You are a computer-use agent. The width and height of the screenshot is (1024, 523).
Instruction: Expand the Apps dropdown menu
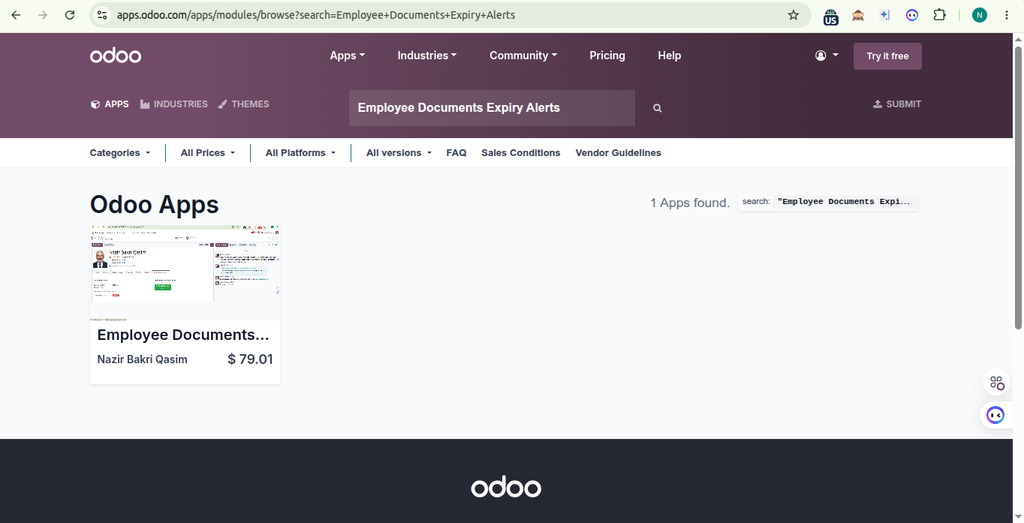pos(347,55)
